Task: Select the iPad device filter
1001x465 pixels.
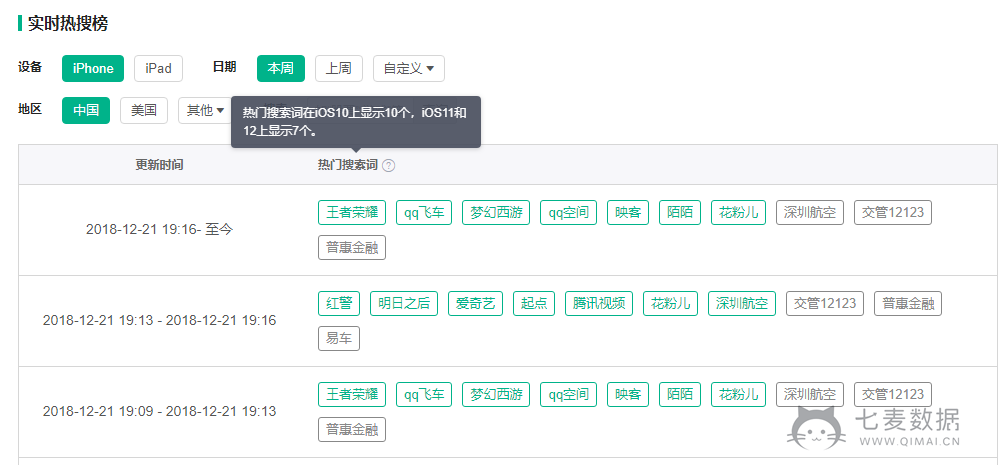Action: [x=158, y=69]
